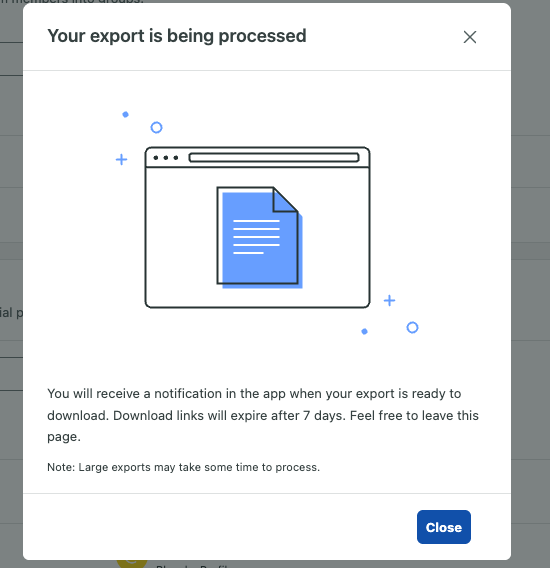Click the notification paragraph about download links
The image size is (550, 568).
263,415
